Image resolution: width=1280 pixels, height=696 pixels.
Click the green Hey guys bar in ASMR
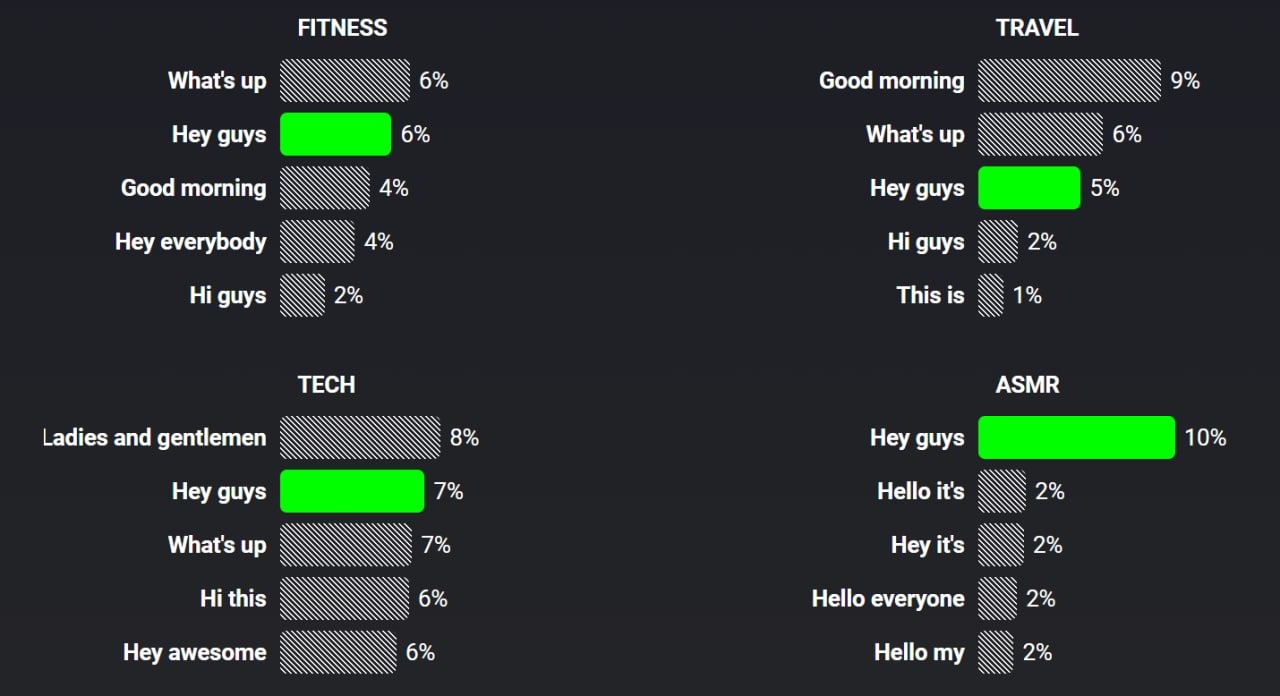[x=1076, y=438]
